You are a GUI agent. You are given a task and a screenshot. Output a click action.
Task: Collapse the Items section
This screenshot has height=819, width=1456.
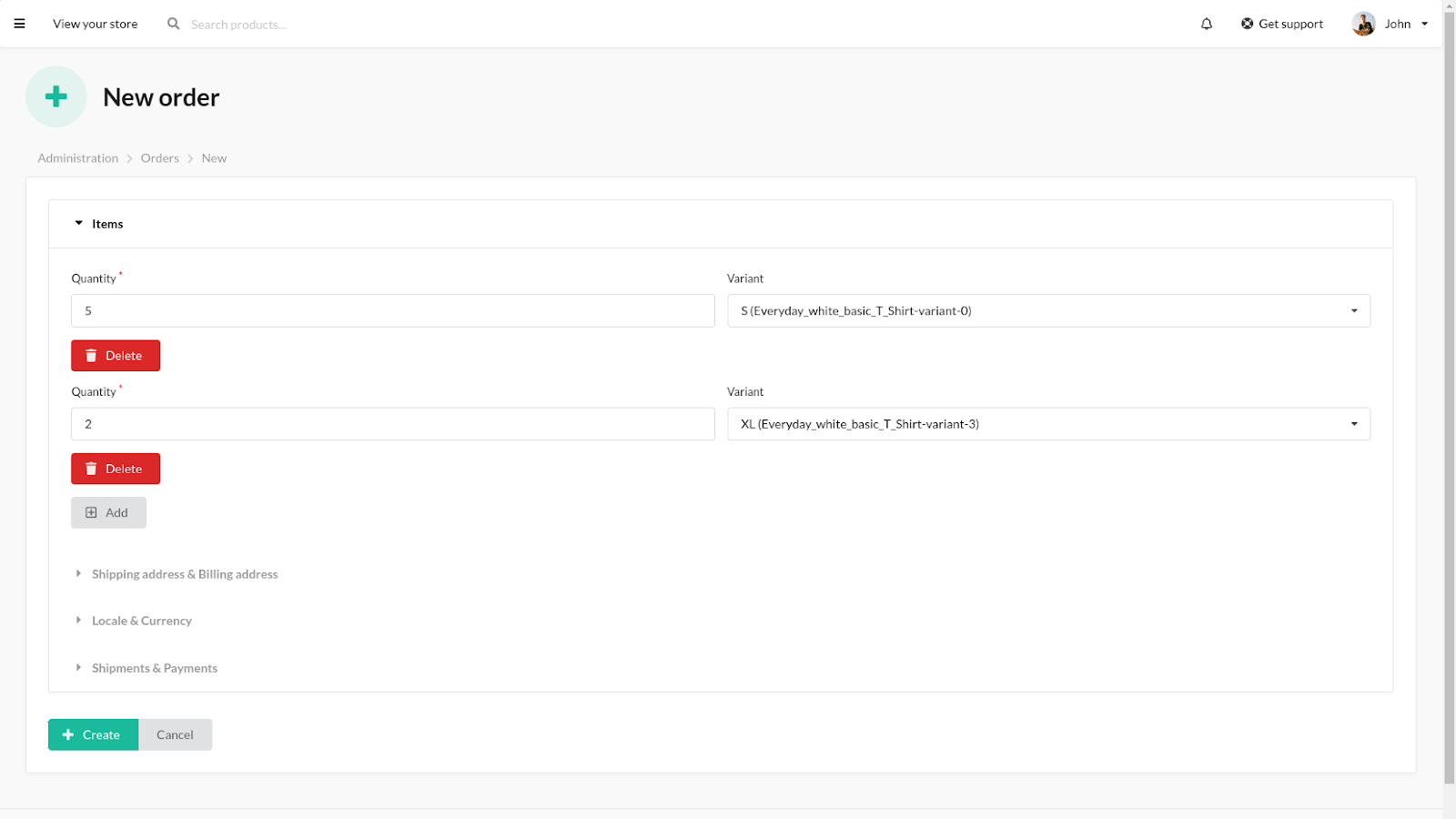[x=721, y=224]
